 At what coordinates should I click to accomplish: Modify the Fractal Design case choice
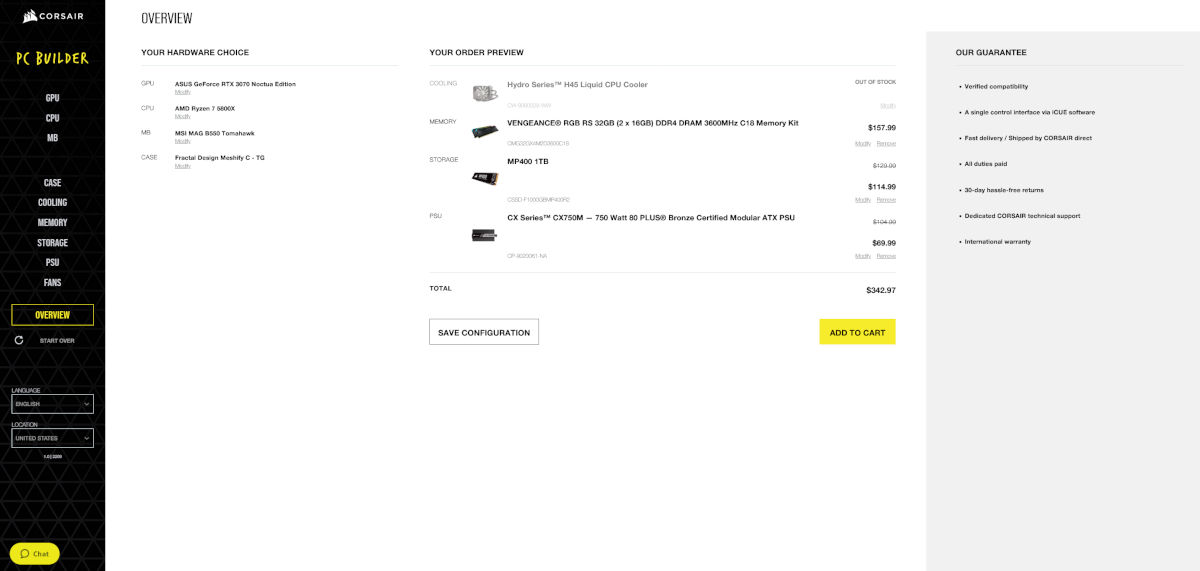pos(183,166)
